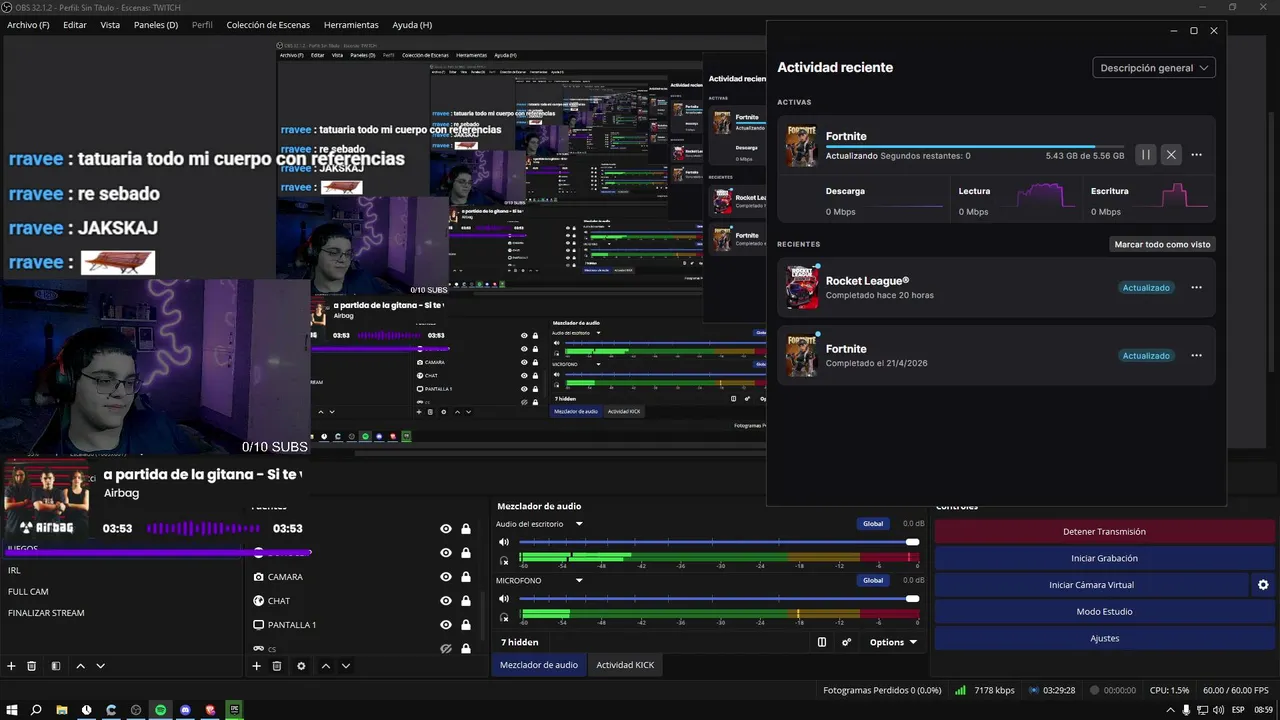Hide the CAMARA source with its eye icon
The width and height of the screenshot is (1280, 720).
(x=446, y=577)
